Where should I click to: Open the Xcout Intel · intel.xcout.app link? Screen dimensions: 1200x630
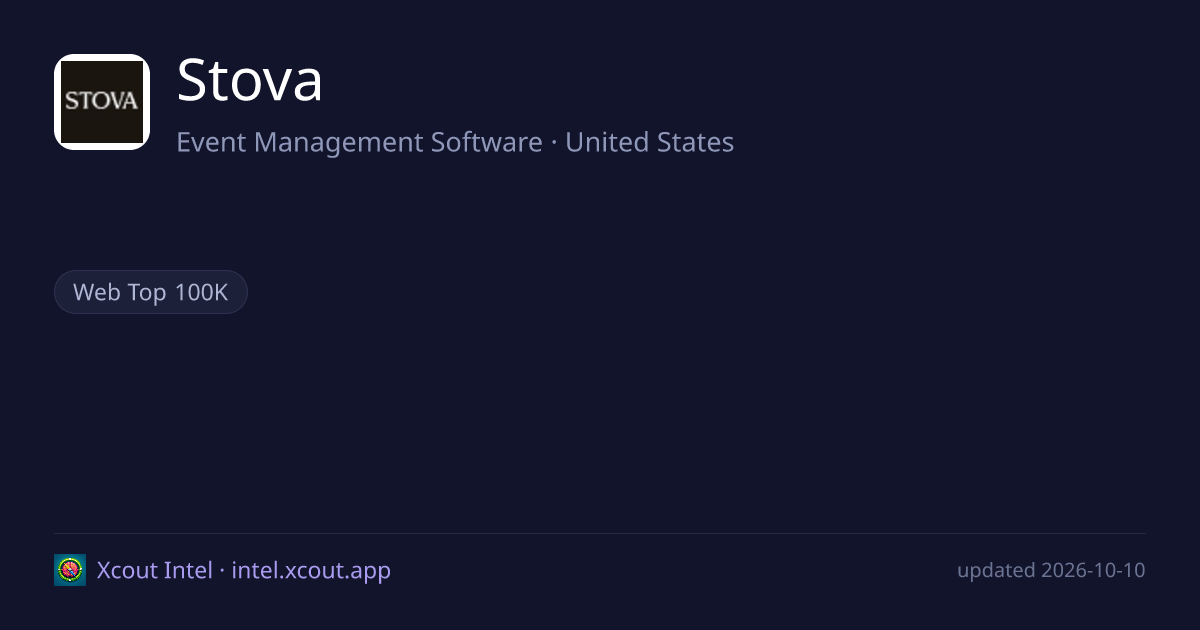click(244, 570)
